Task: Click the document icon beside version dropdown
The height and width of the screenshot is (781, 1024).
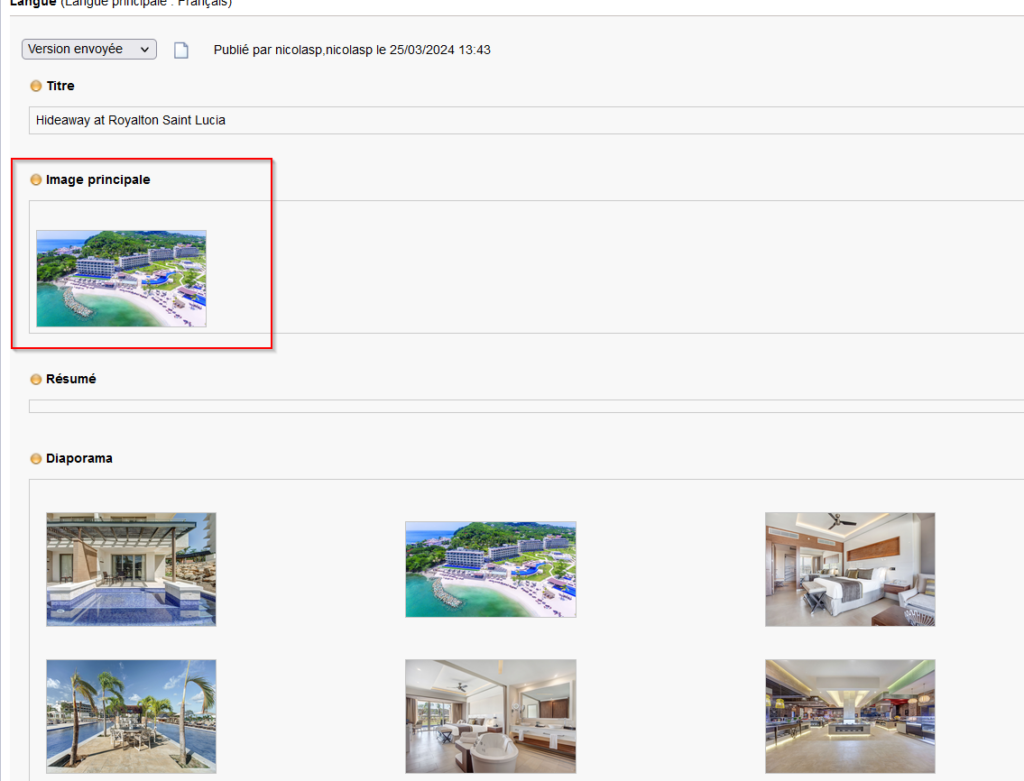Action: 181,50
